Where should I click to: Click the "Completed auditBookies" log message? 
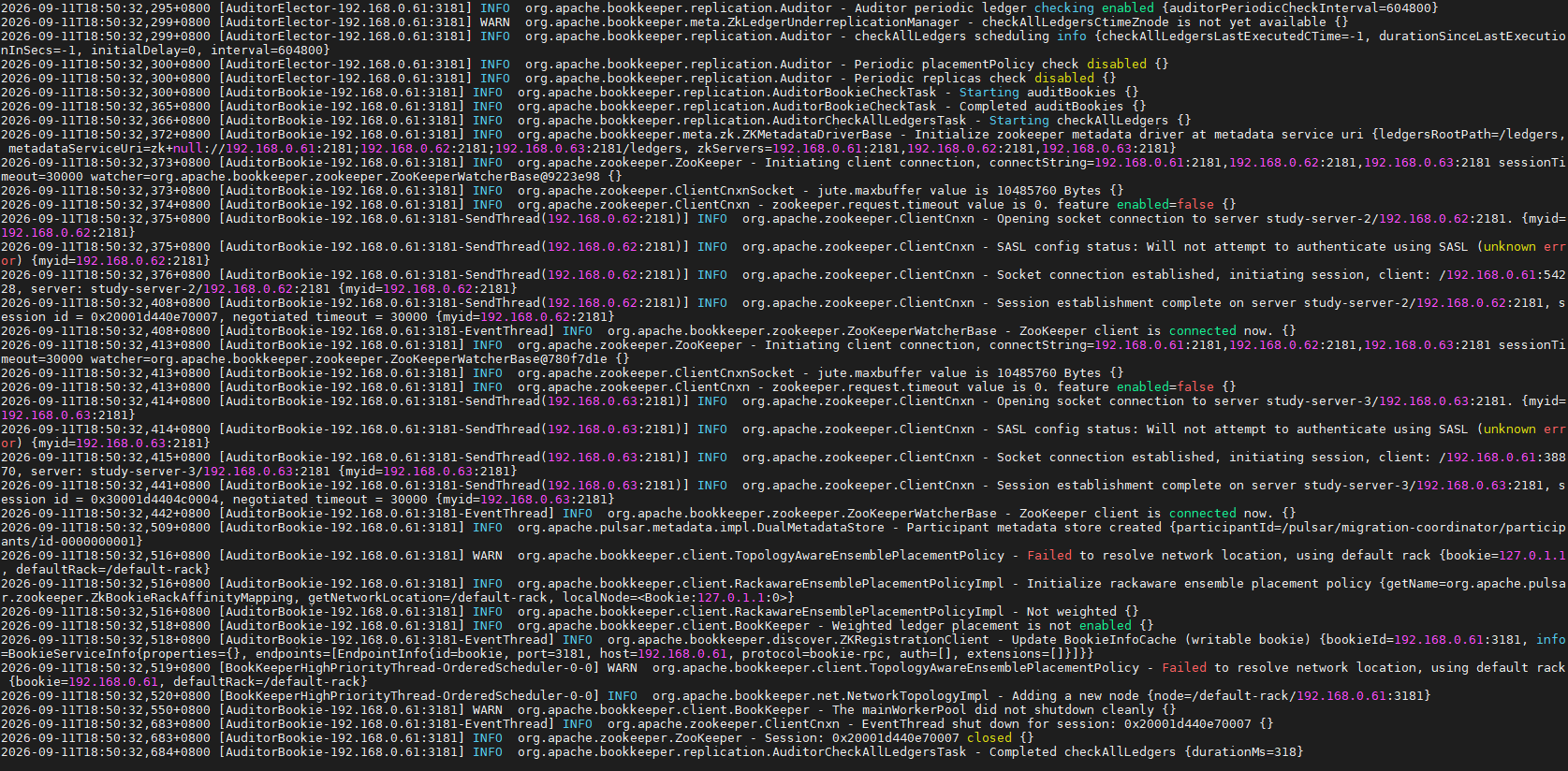(x=1042, y=107)
